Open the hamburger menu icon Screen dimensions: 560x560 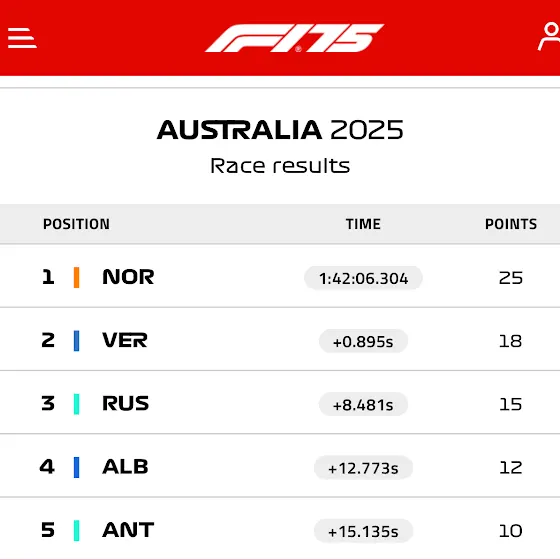click(x=22, y=38)
